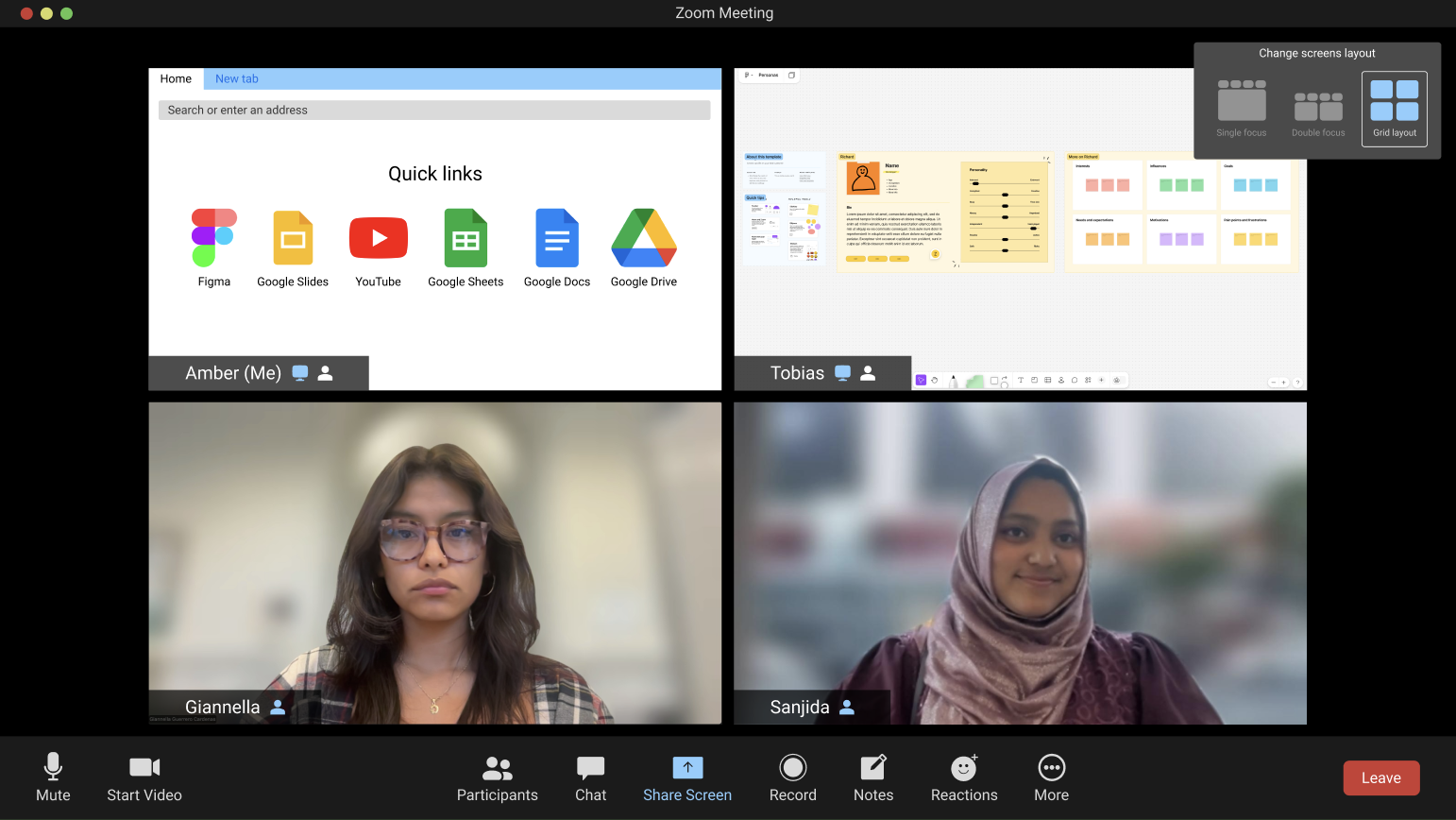Pick the green highlighter in FigJam
The image size is (1456, 820).
(x=974, y=380)
